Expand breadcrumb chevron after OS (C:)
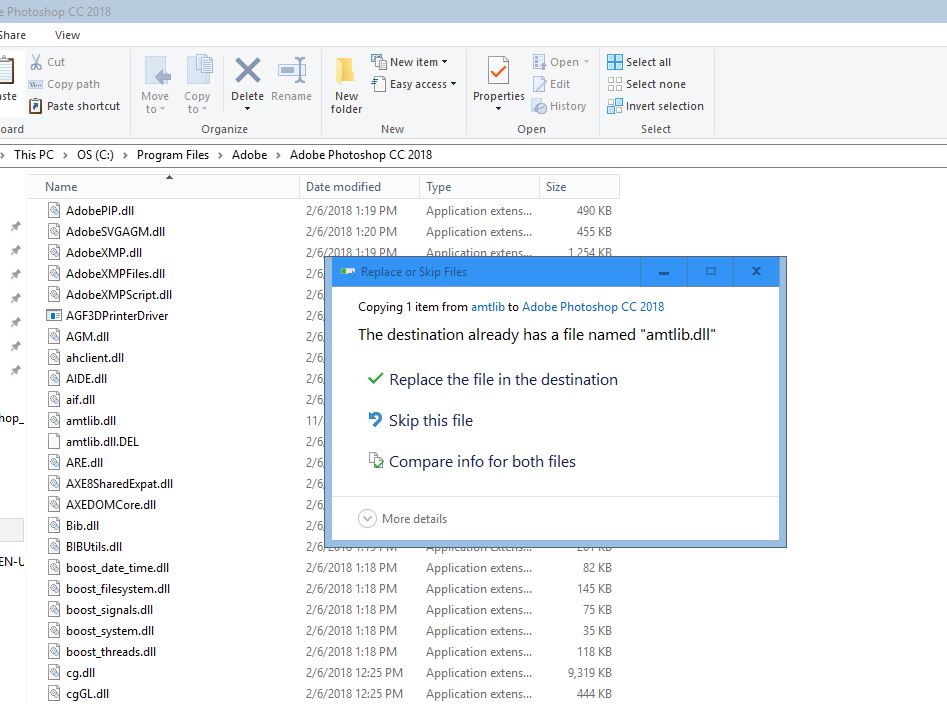Screen dimensions: 947x711 coord(125,155)
